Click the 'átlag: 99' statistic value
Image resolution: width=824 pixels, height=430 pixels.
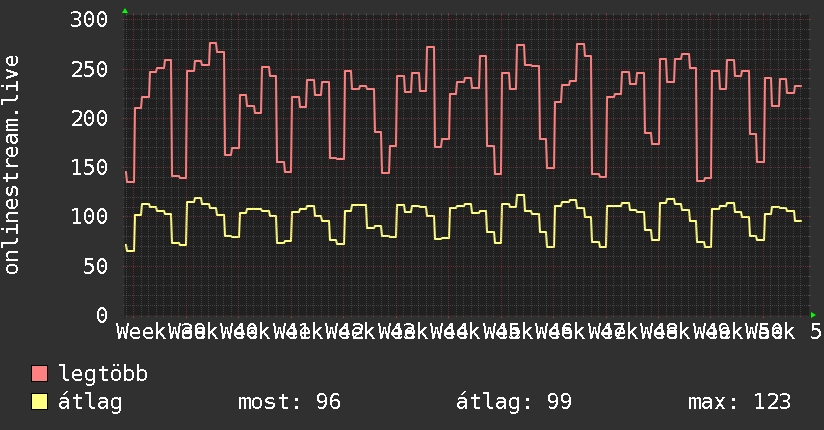(x=513, y=402)
